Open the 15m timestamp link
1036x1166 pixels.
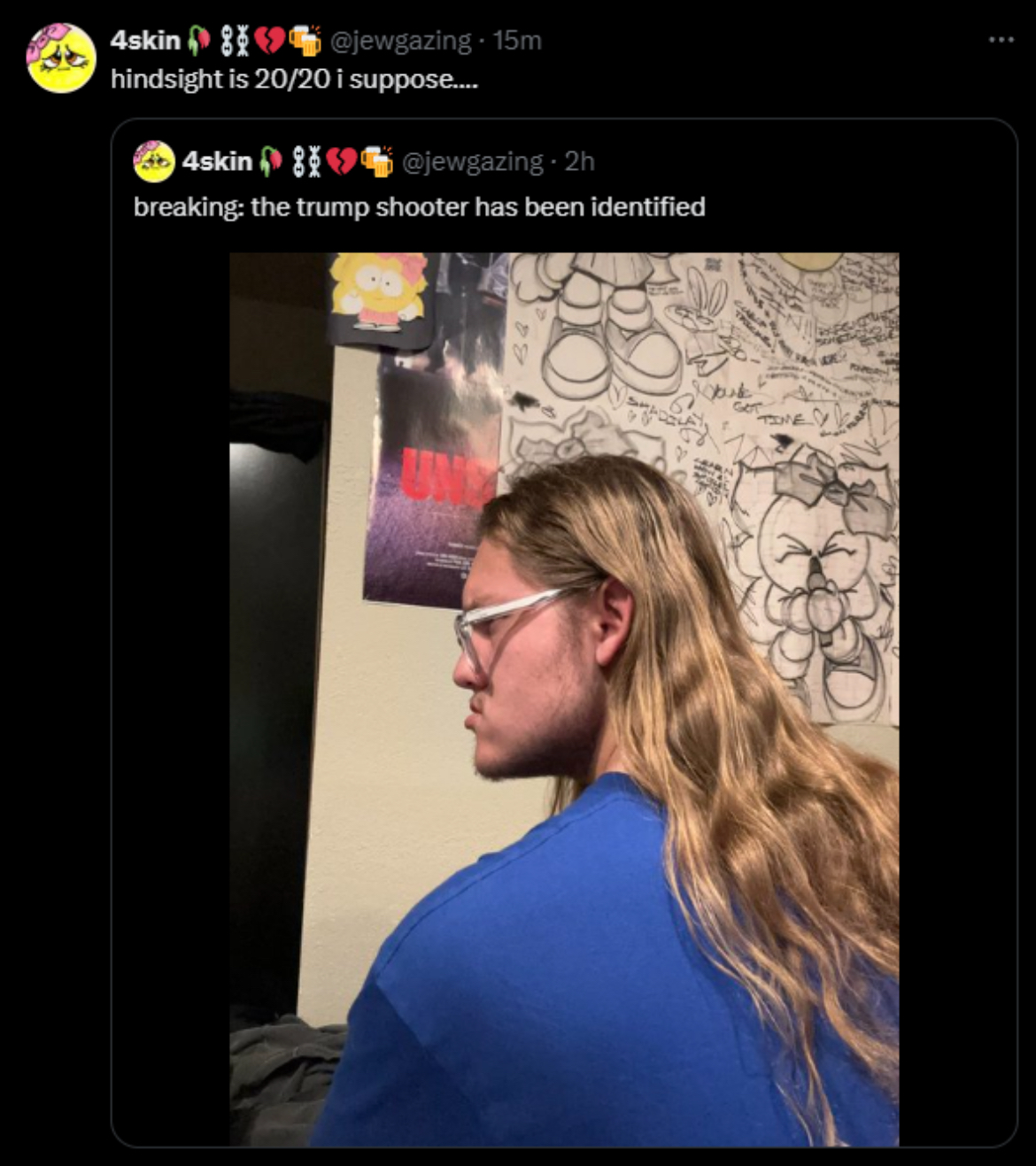517,40
